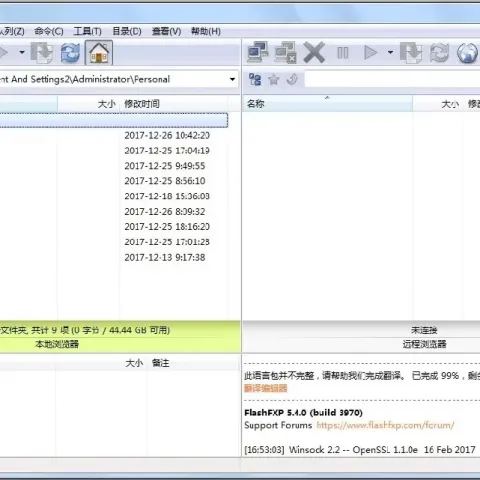The image size is (480, 480).
Task: Click the local Home folder icon
Action: click(x=99, y=53)
